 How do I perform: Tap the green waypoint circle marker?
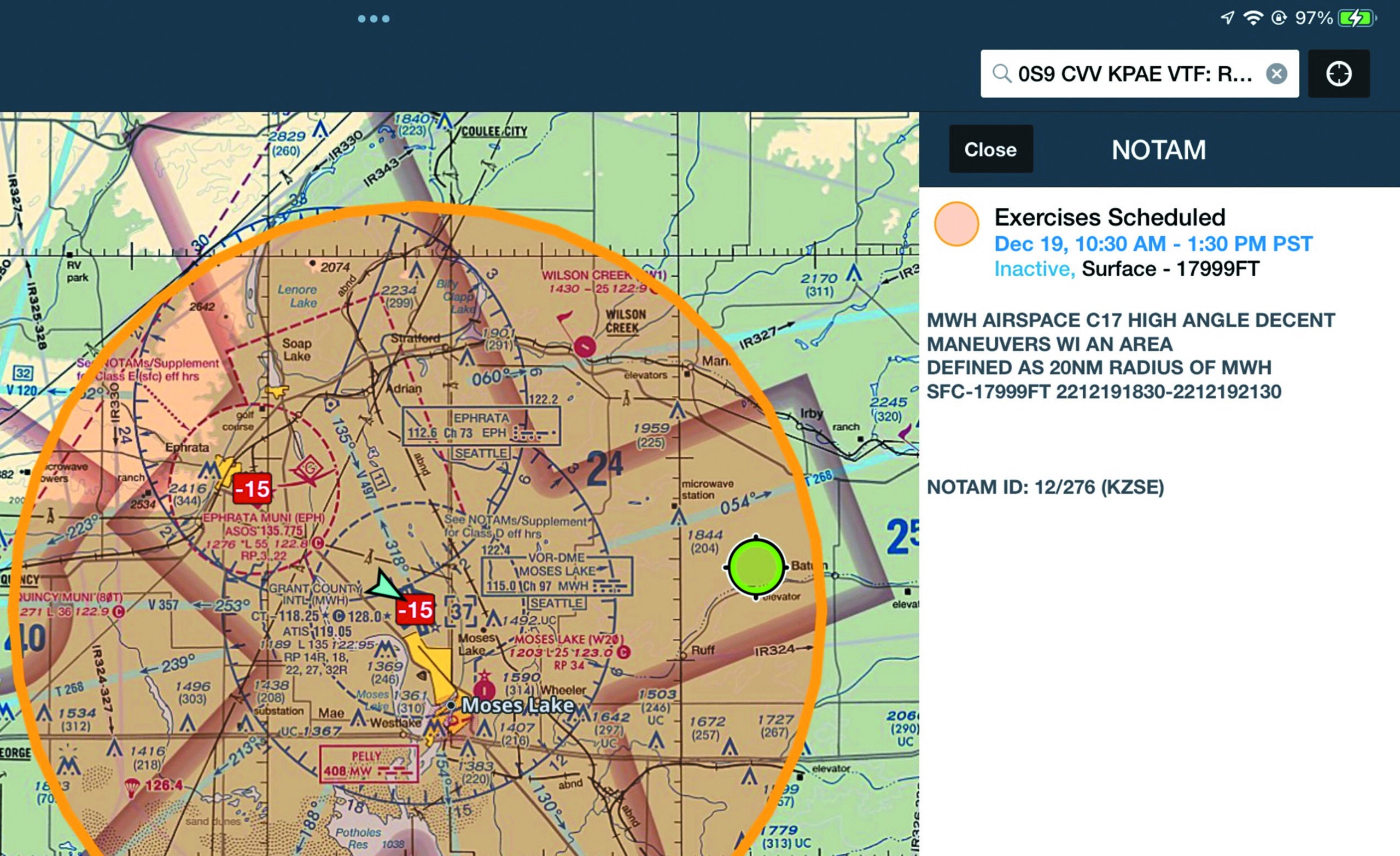pos(756,567)
